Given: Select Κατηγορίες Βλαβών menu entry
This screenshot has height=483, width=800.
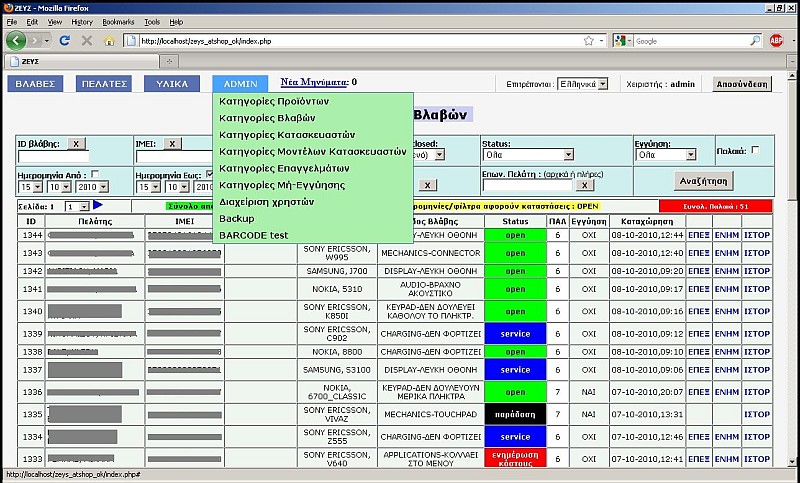Looking at the screenshot, I should [x=267, y=118].
